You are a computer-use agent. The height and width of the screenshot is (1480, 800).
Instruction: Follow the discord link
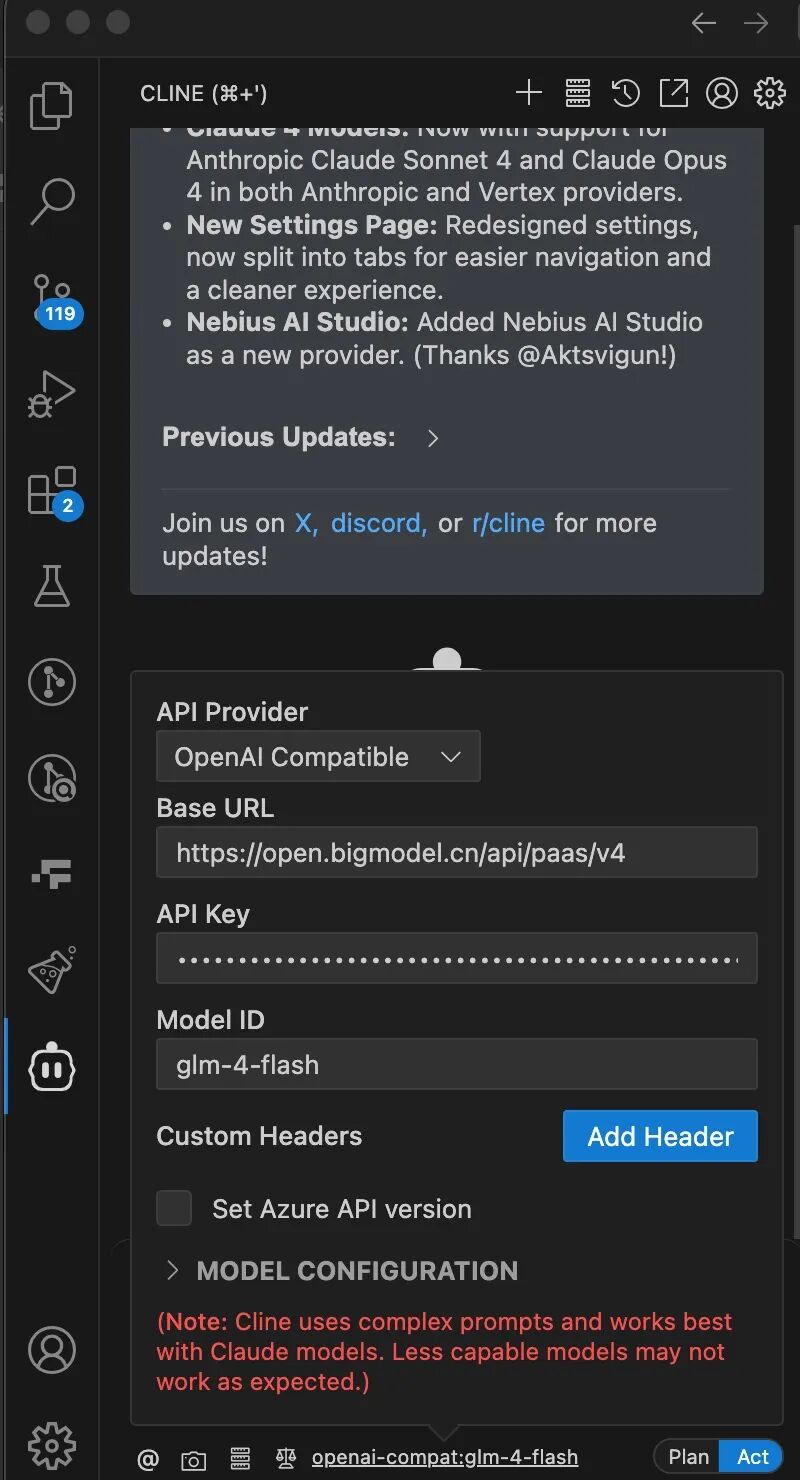[378, 523]
